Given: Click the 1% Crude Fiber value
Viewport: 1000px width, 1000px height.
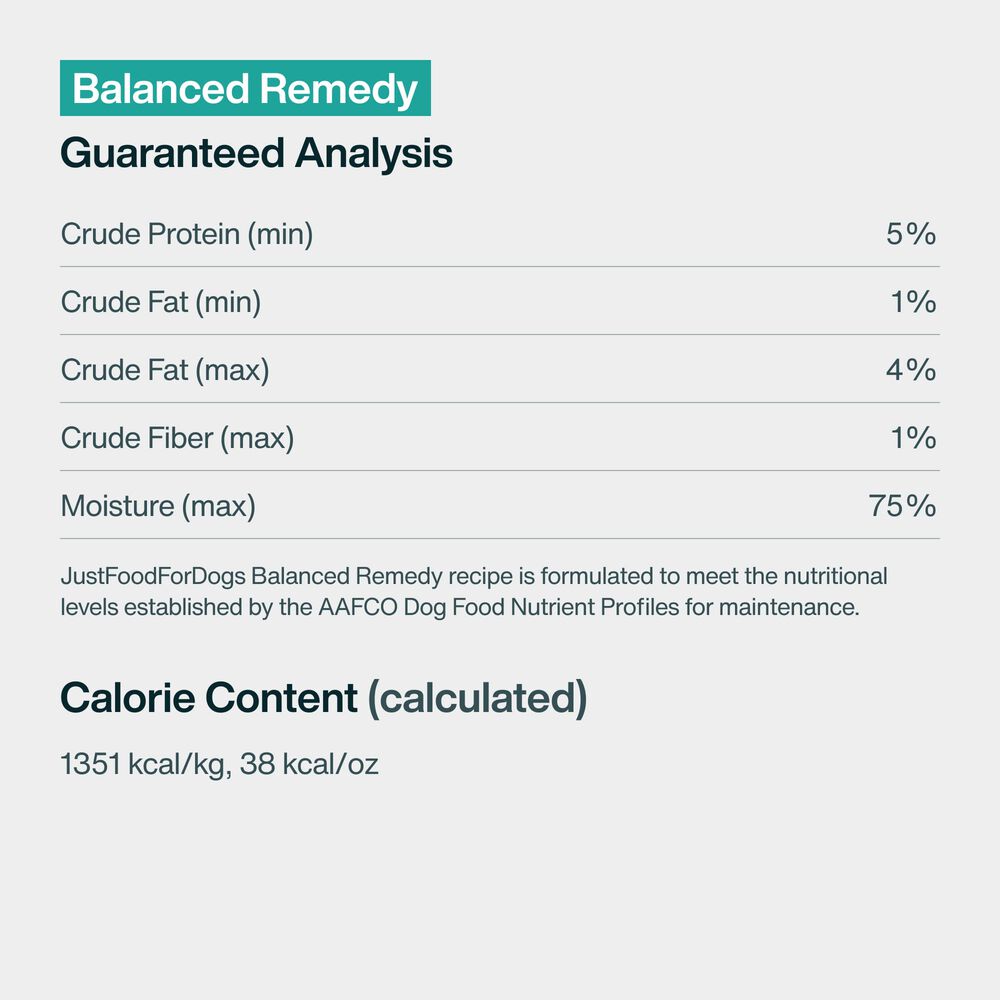Looking at the screenshot, I should pos(913,438).
